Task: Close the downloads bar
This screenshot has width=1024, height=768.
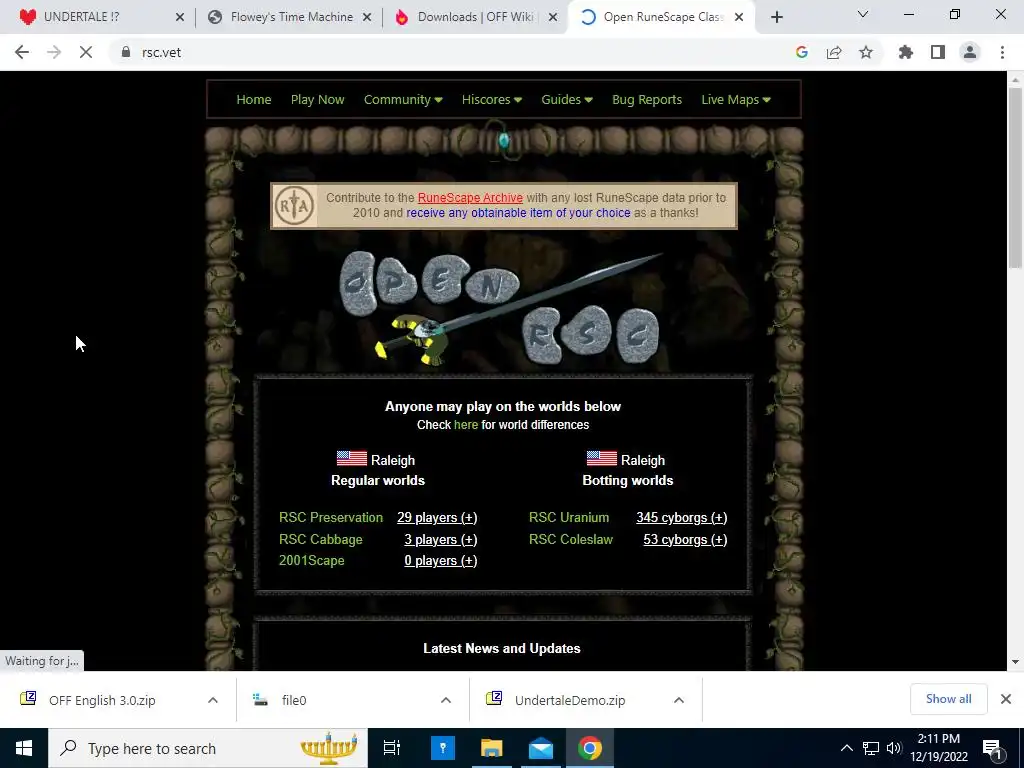Action: pos(1006,699)
